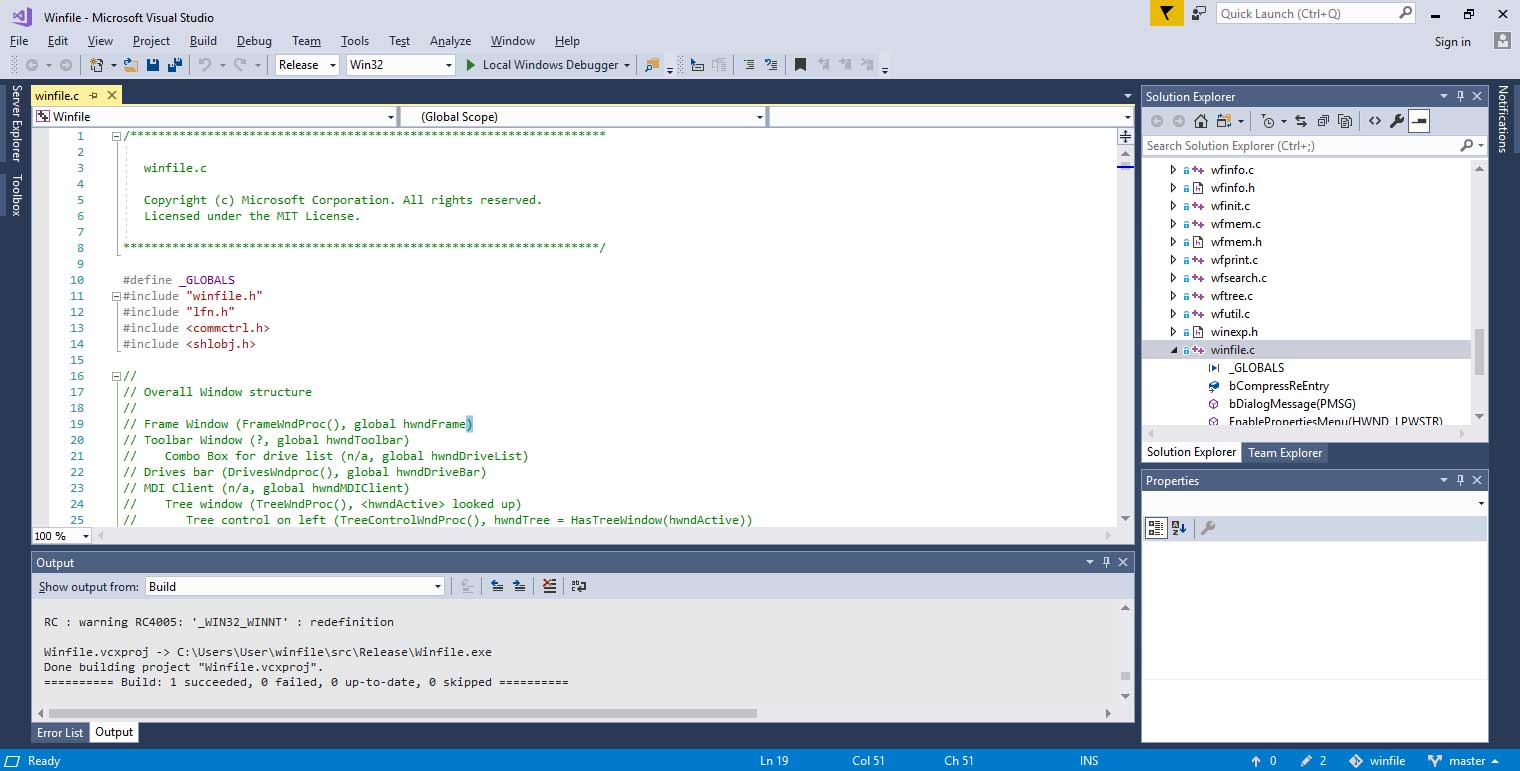This screenshot has width=1520, height=771.
Task: Click the user account icon near Sign in
Action: 1502,41
